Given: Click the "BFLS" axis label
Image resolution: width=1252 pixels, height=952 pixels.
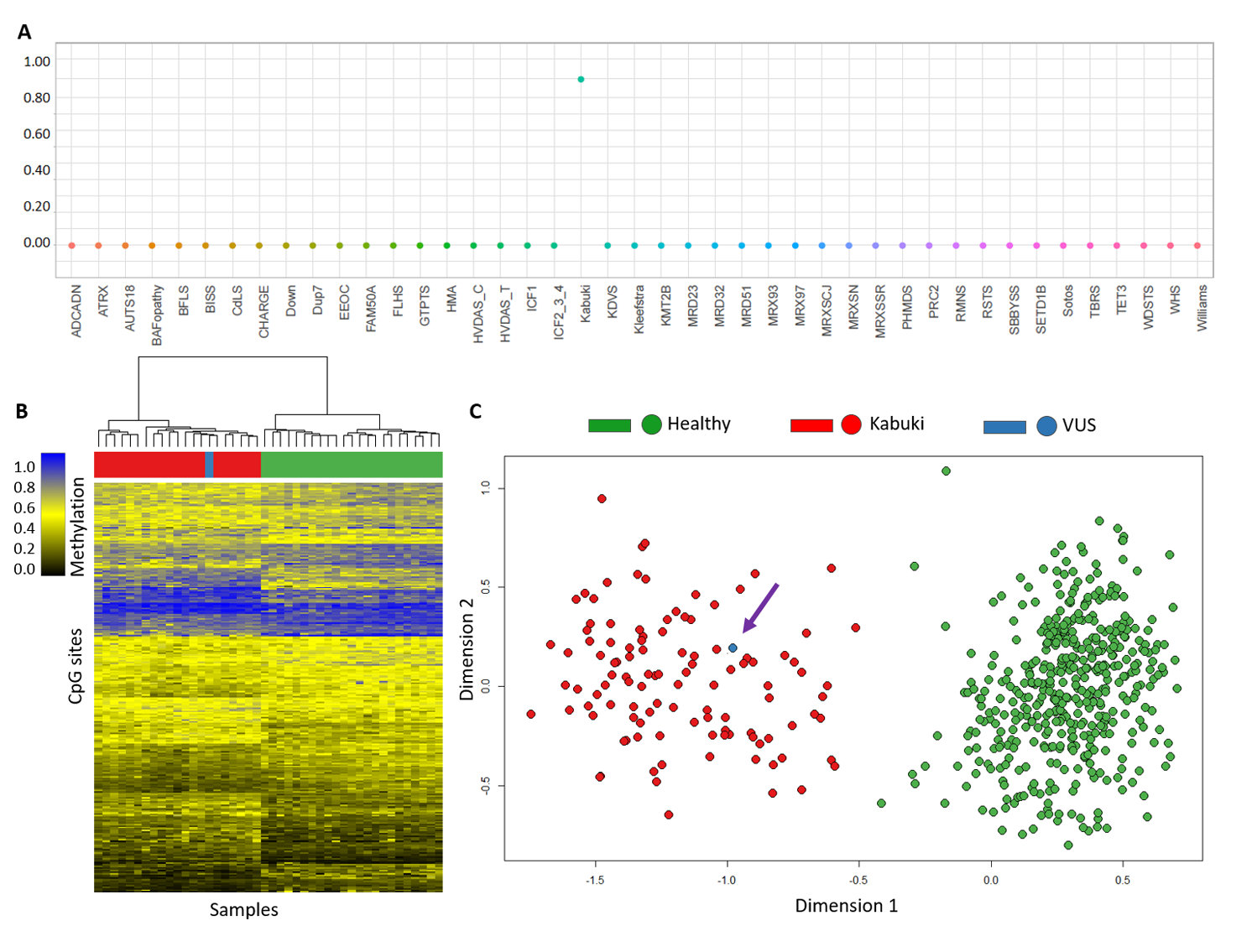Looking at the screenshot, I should pyautogui.click(x=184, y=300).
